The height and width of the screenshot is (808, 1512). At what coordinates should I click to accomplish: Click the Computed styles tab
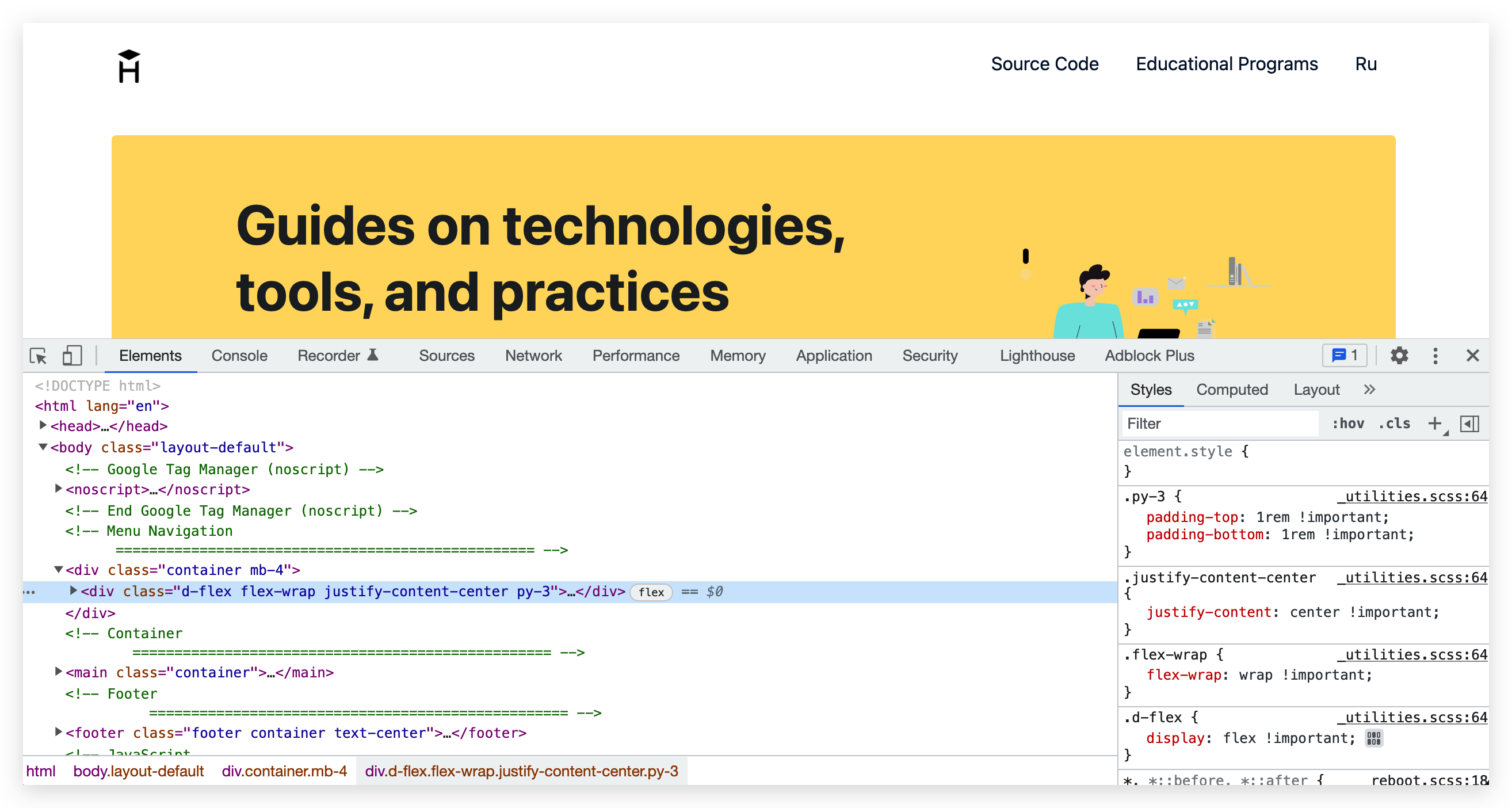click(x=1232, y=390)
